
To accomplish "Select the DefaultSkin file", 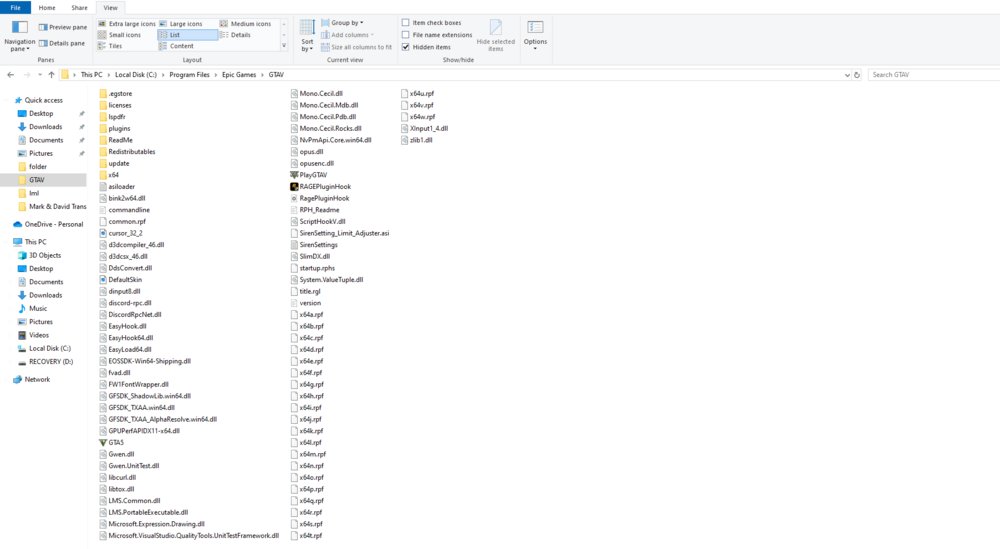I will 121,280.
